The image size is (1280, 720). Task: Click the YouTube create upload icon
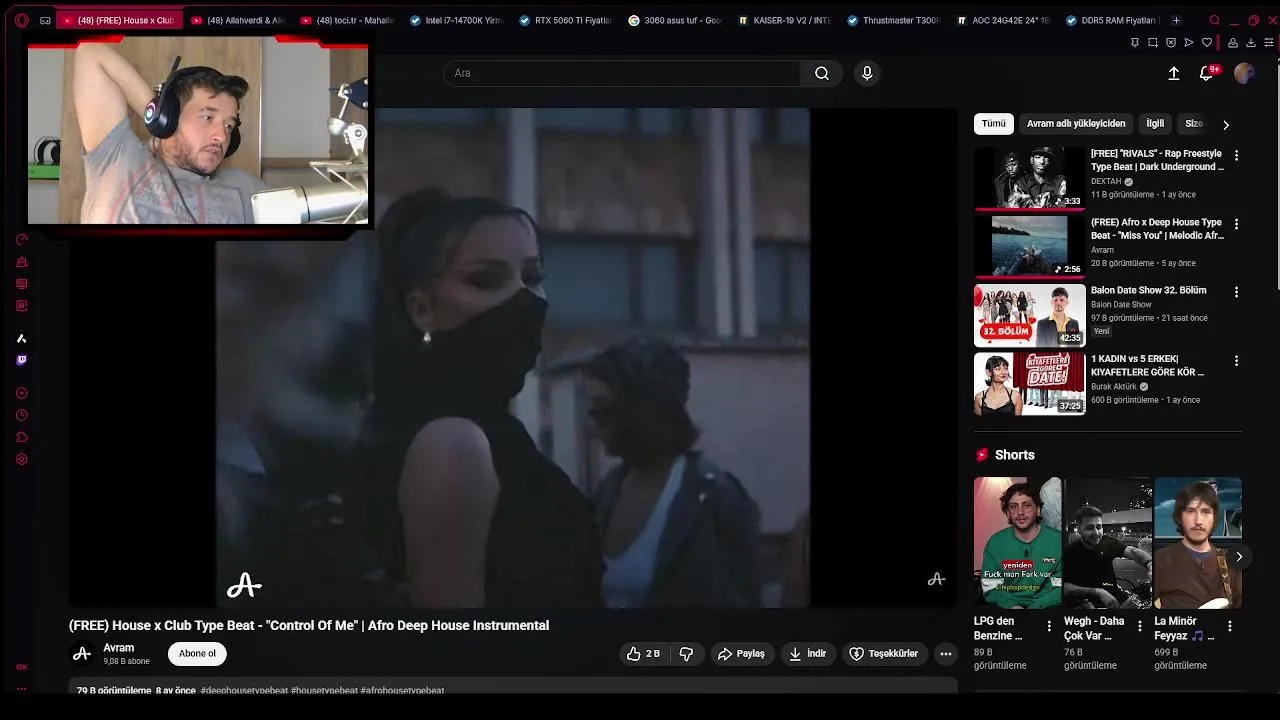pos(1174,73)
